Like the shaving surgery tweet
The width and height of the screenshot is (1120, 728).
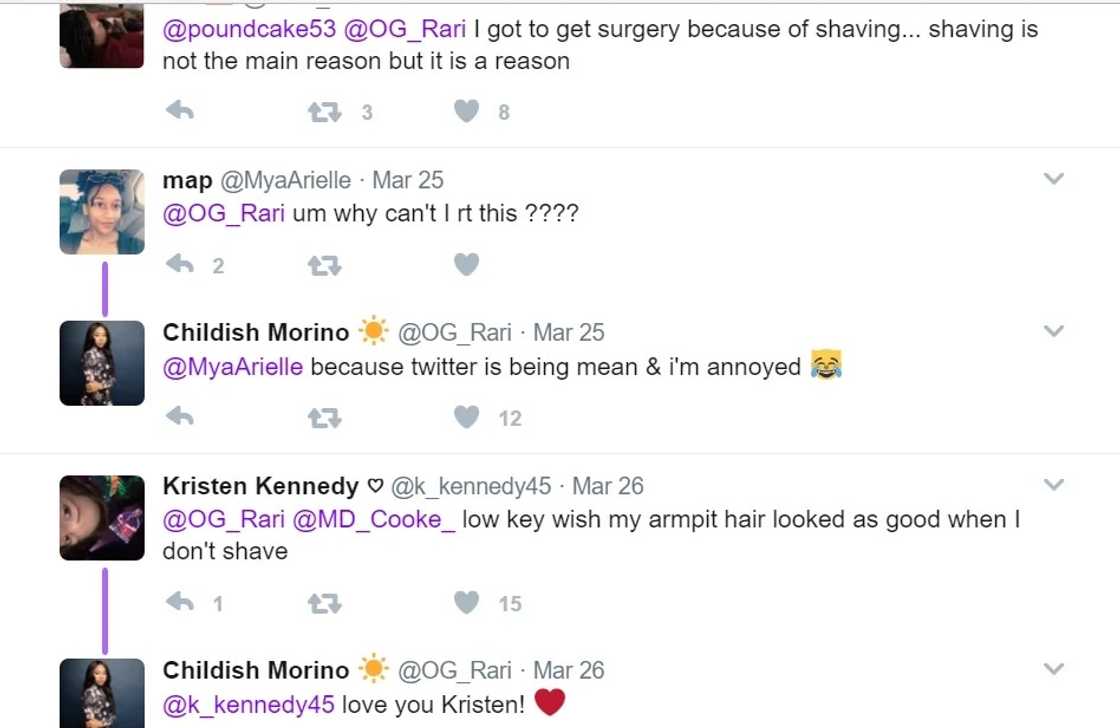(466, 111)
